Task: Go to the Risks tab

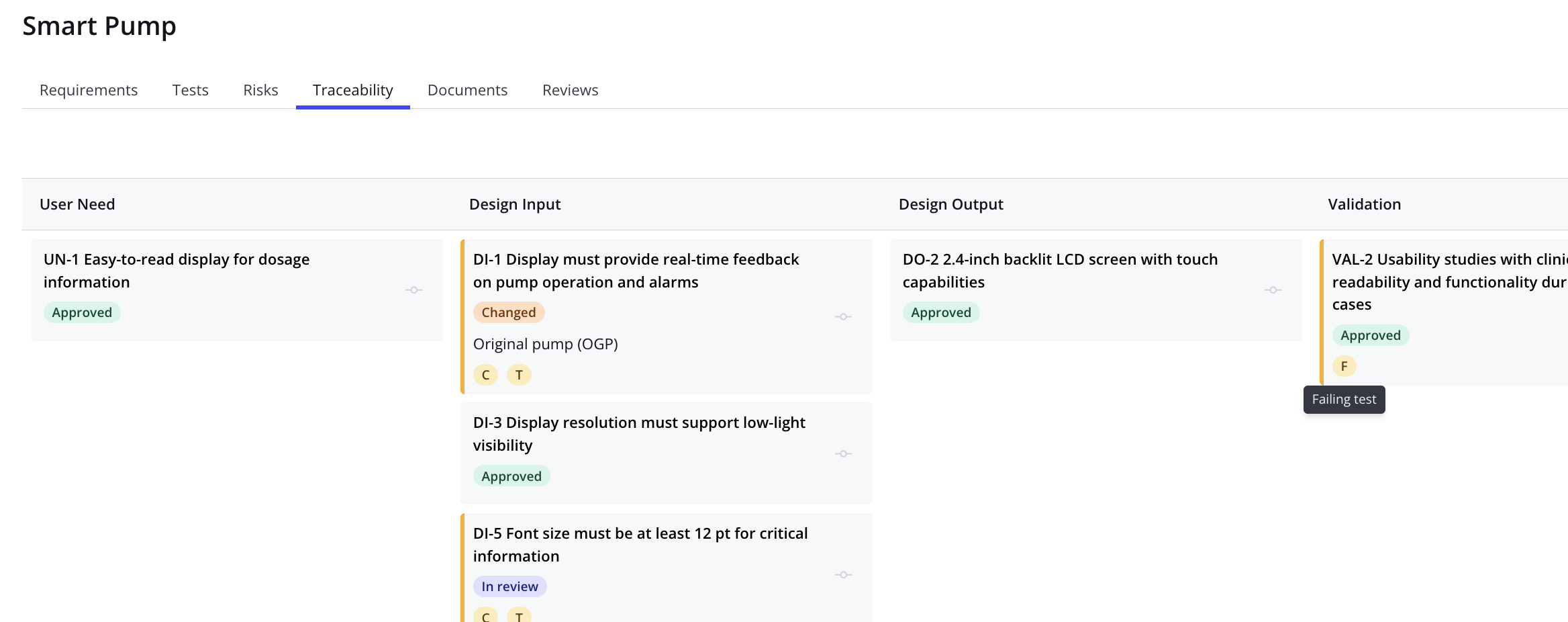Action: tap(260, 90)
